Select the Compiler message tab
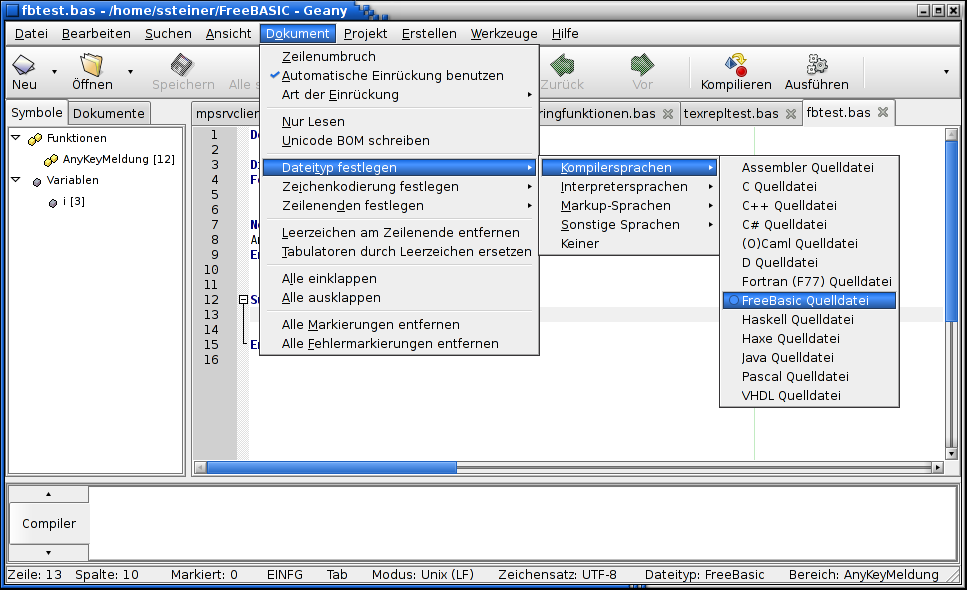This screenshot has width=967, height=590. [x=49, y=524]
